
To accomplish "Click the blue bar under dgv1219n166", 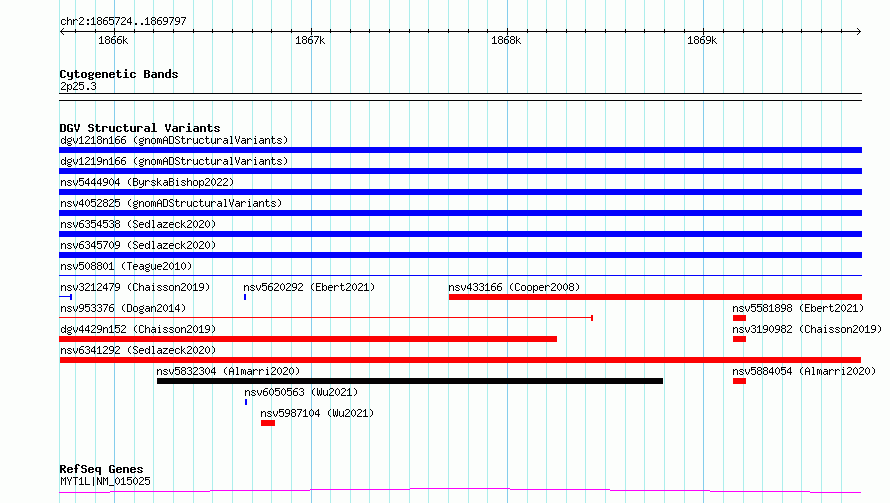I will pos(460,171).
